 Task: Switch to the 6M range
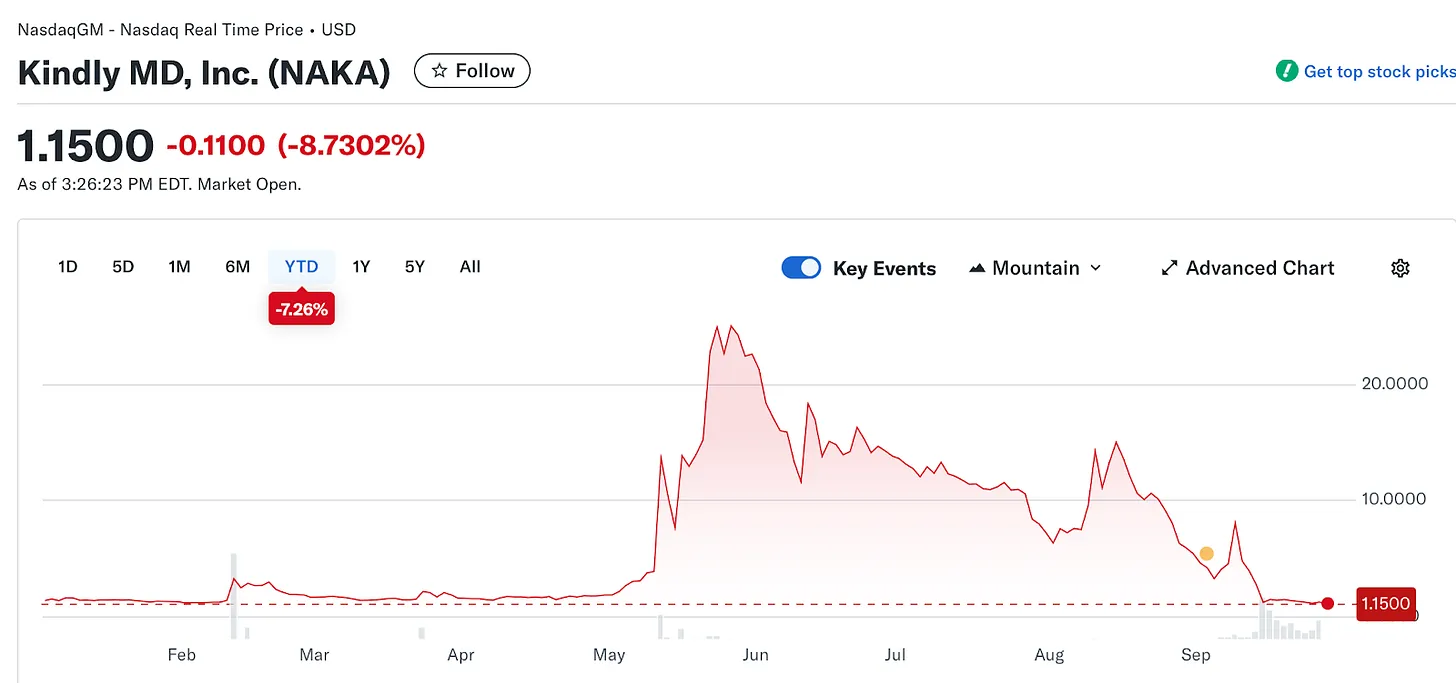237,267
